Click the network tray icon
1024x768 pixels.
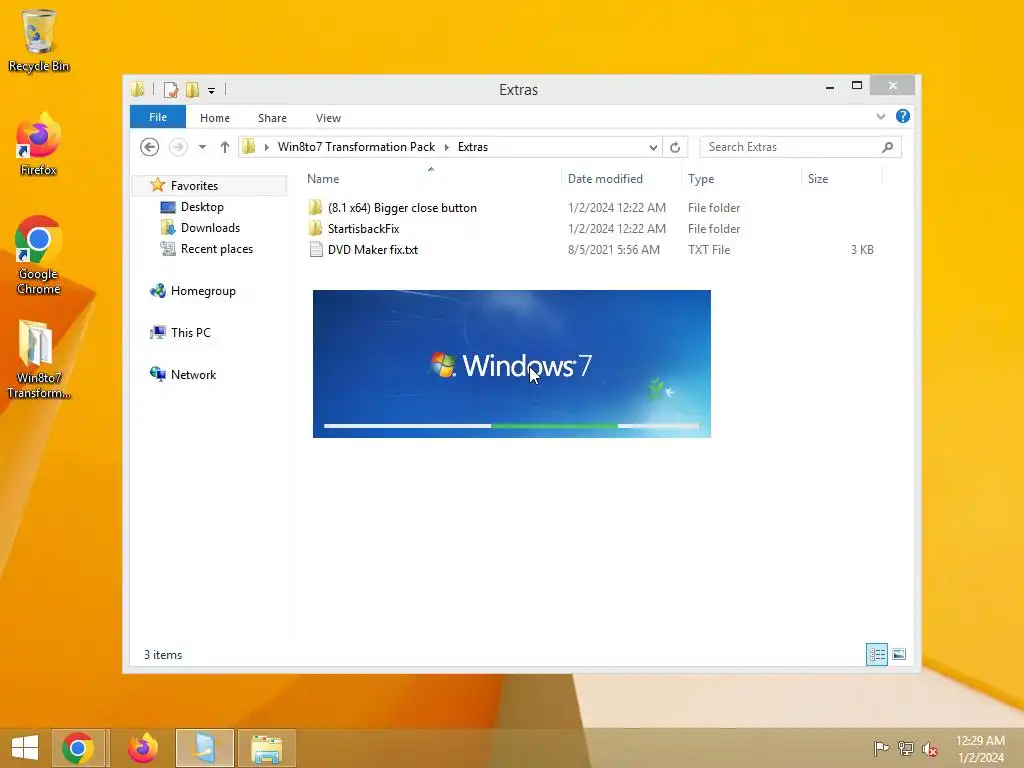click(906, 748)
